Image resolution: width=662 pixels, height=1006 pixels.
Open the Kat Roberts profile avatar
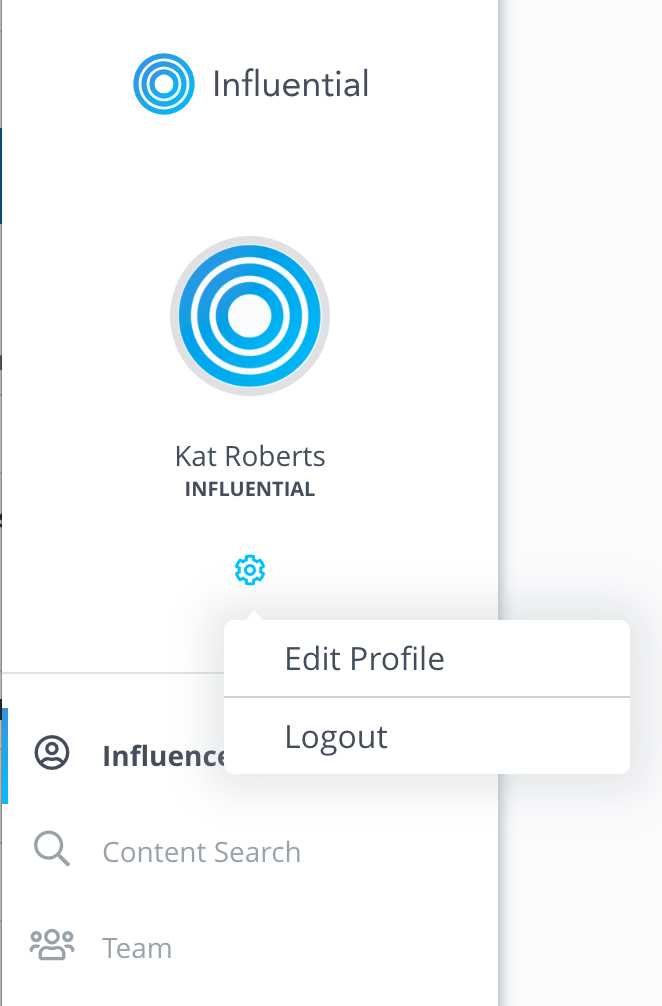[250, 316]
